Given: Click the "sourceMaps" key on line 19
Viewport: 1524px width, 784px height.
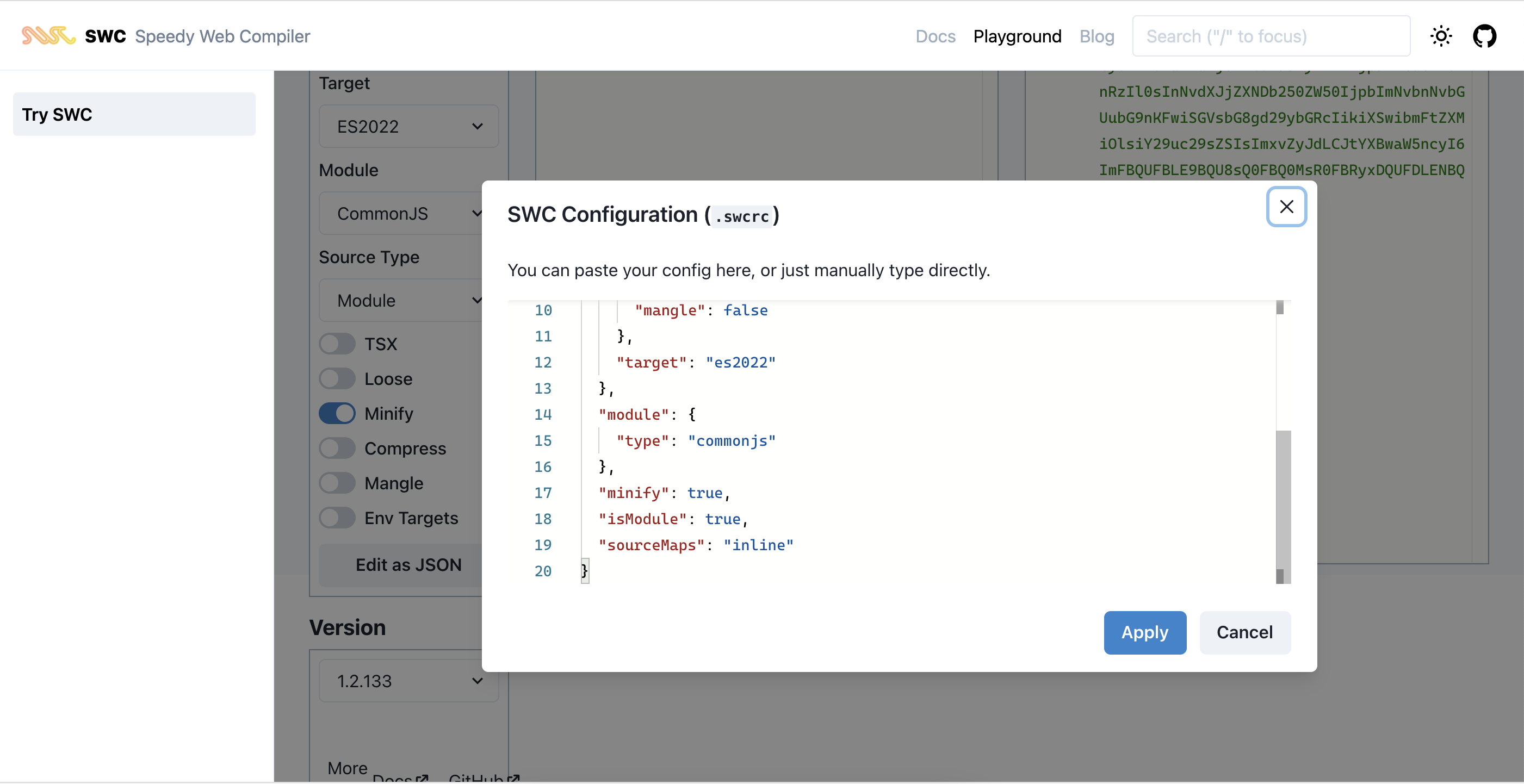Looking at the screenshot, I should click(652, 545).
